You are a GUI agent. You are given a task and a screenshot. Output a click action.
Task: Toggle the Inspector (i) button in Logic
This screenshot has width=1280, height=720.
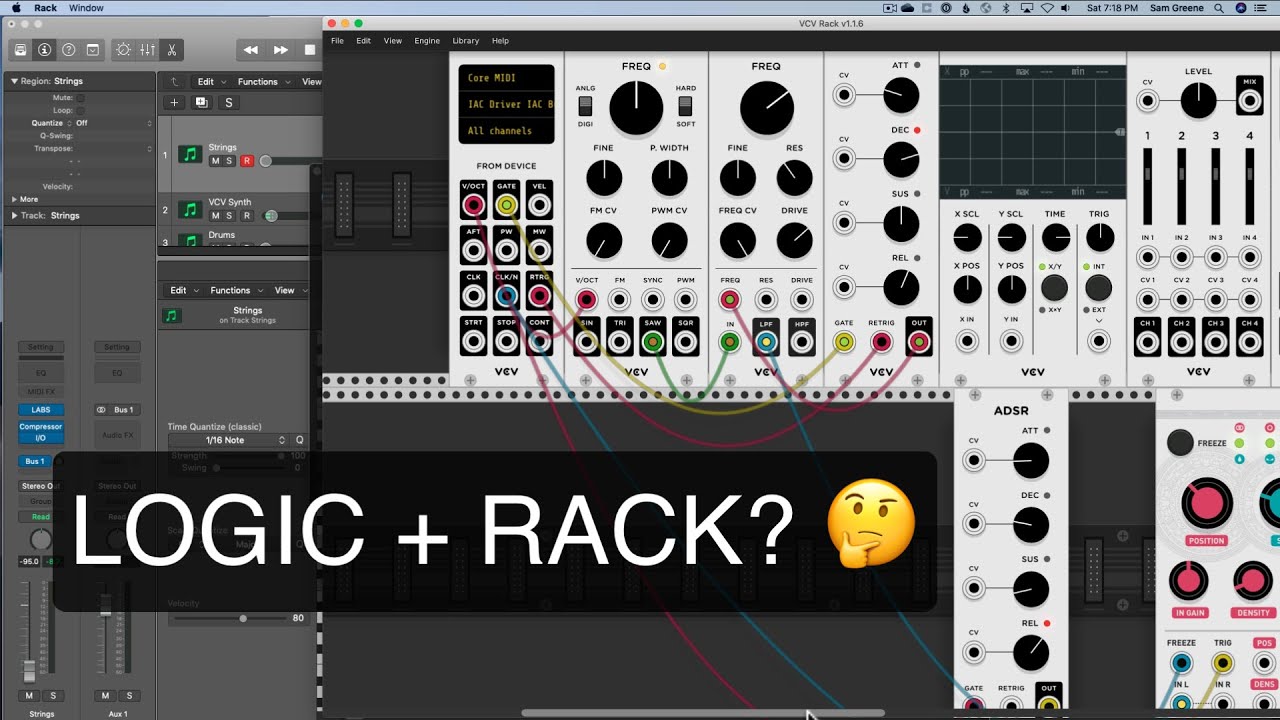(44, 49)
